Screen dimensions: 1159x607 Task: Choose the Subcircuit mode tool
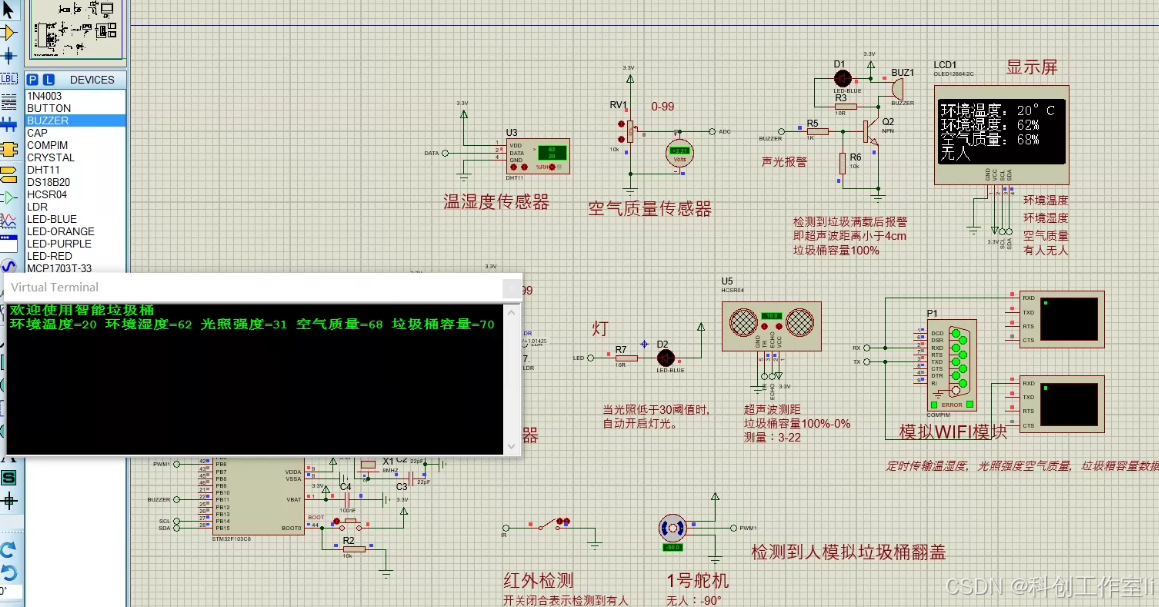click(8, 149)
